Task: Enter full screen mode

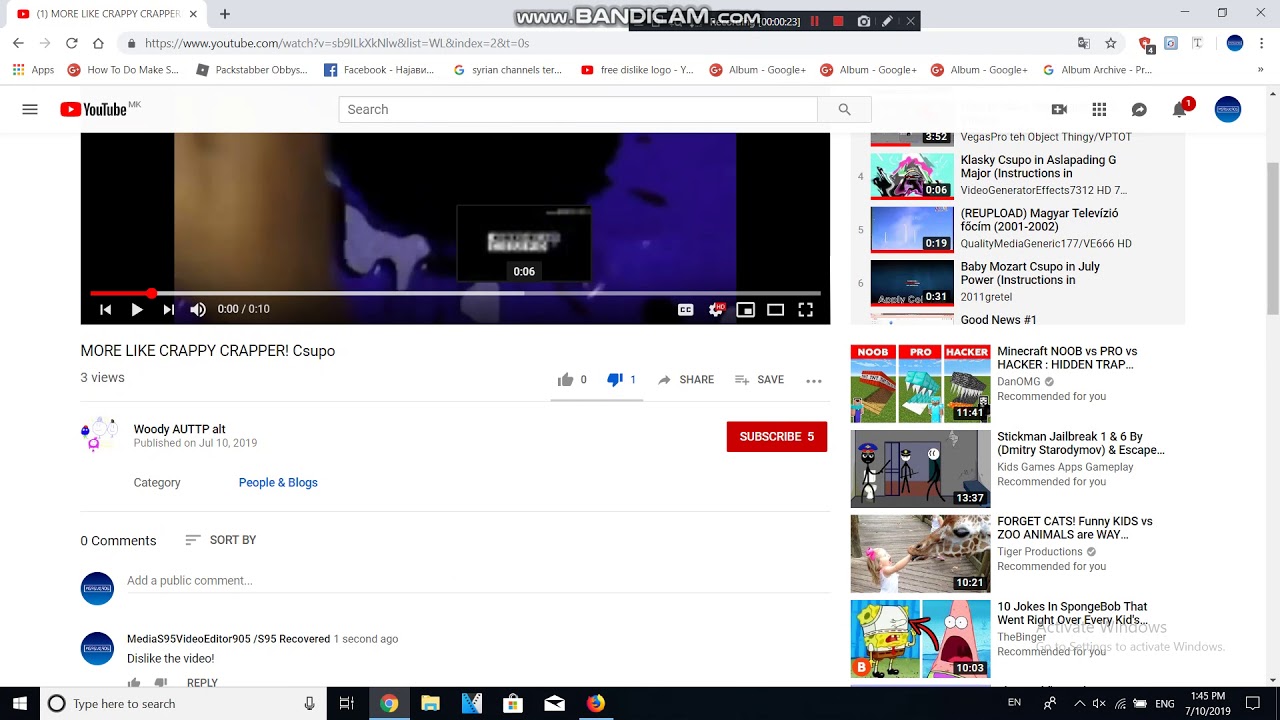Action: point(805,310)
